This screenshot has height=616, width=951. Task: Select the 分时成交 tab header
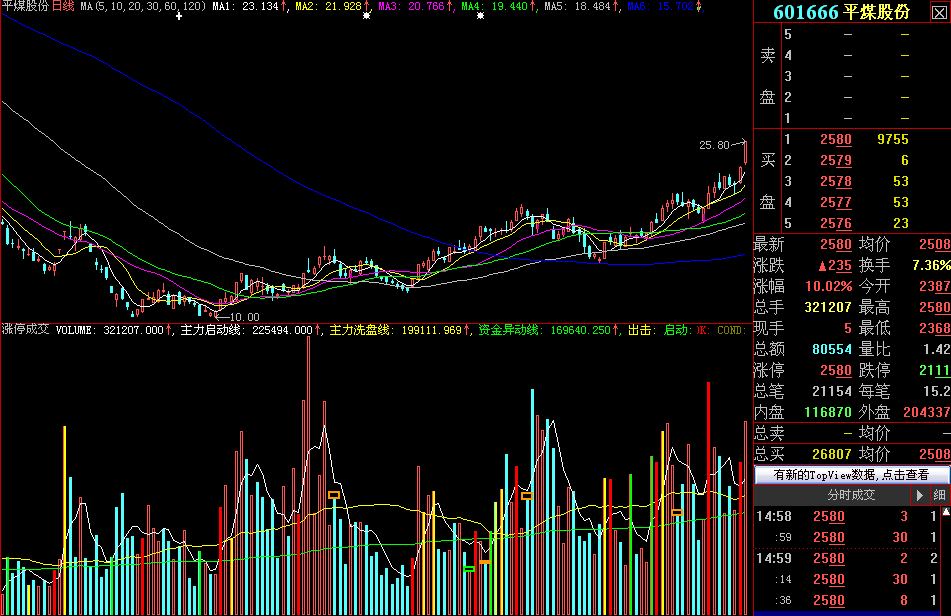[x=851, y=495]
